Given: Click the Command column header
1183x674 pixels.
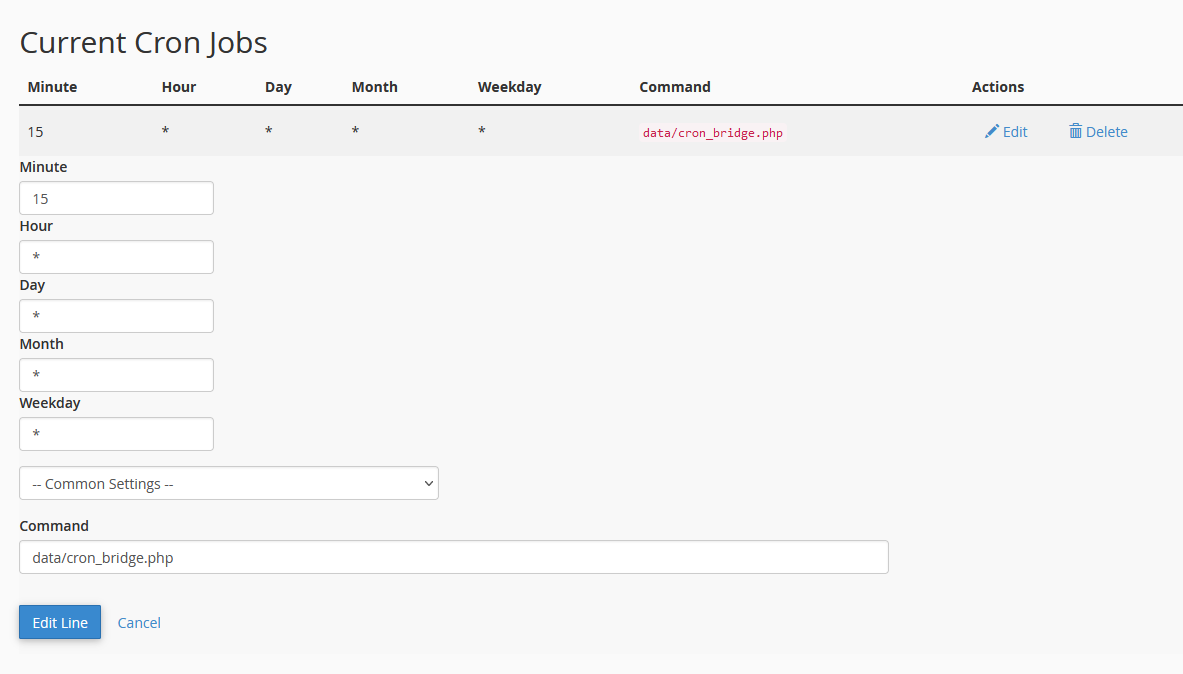Looking at the screenshot, I should pyautogui.click(x=675, y=87).
